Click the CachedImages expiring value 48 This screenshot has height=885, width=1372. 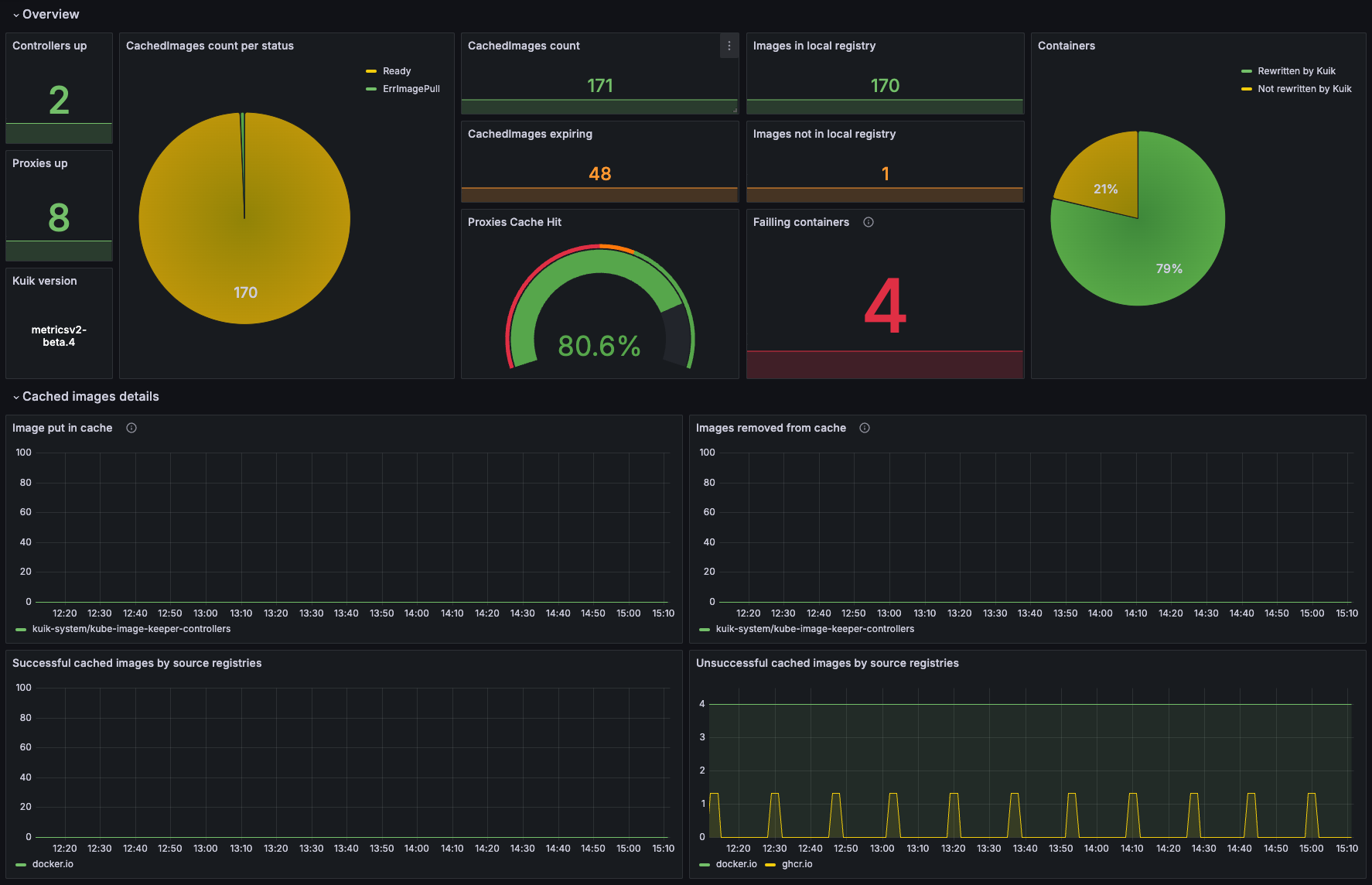coord(600,173)
